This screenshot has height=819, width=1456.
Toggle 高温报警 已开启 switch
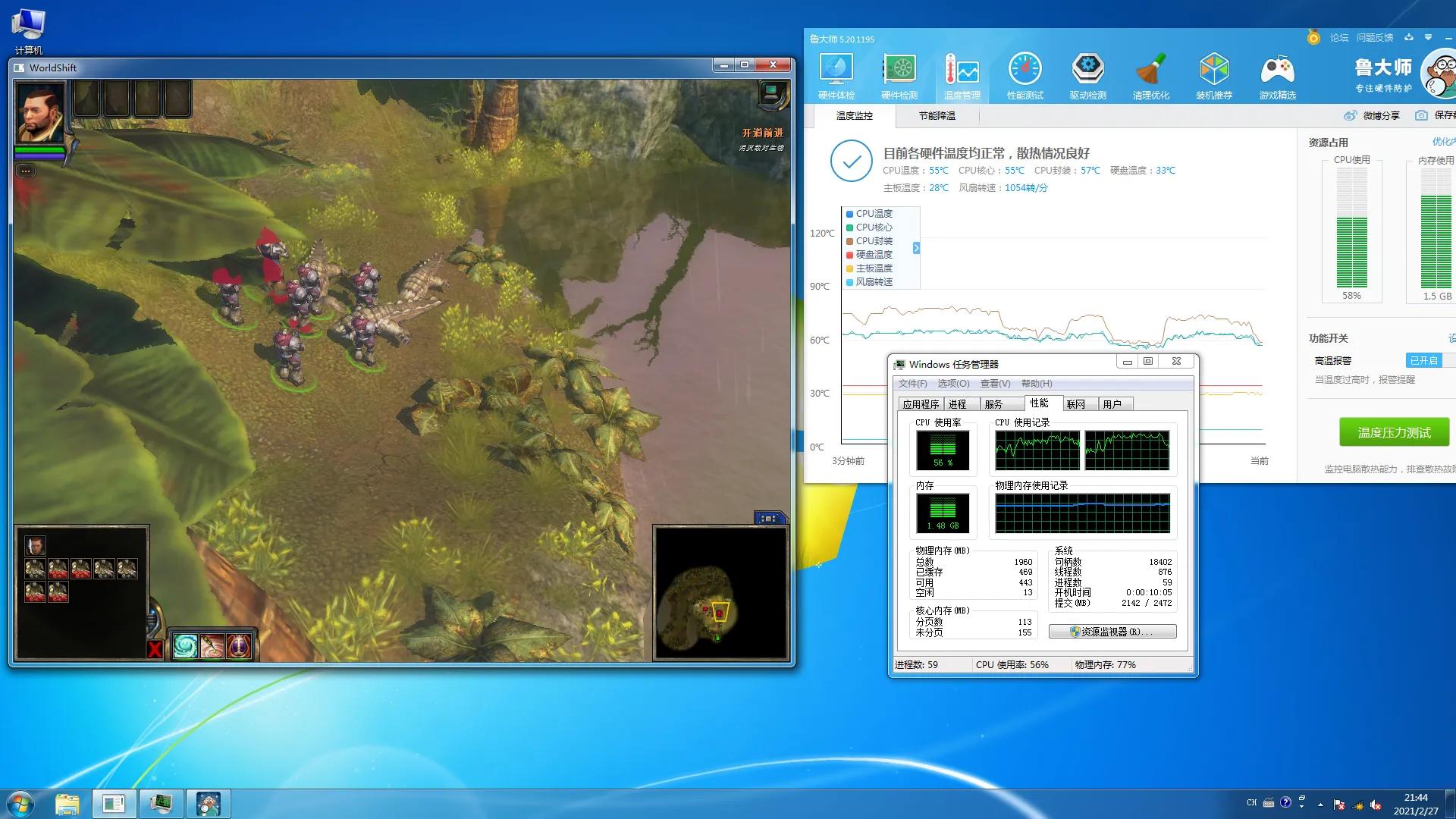click(1423, 361)
